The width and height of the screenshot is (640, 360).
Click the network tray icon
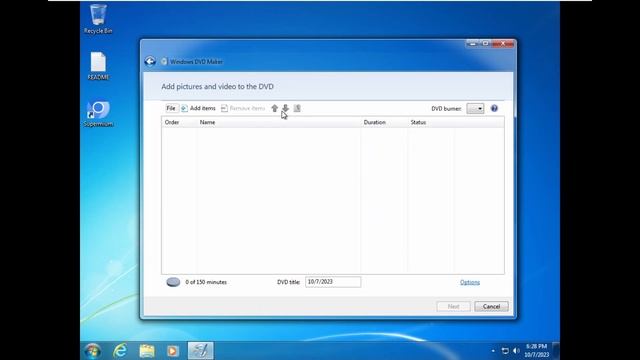[x=505, y=351]
